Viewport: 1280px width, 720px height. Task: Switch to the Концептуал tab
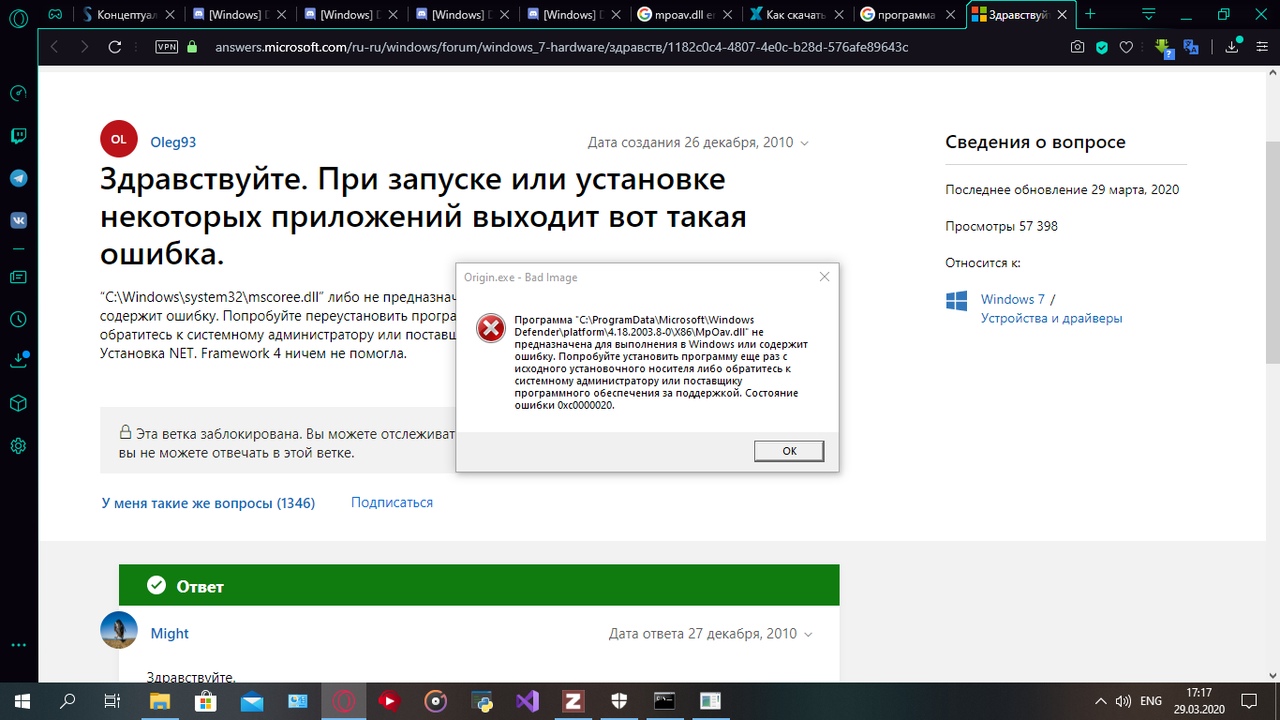click(x=129, y=14)
